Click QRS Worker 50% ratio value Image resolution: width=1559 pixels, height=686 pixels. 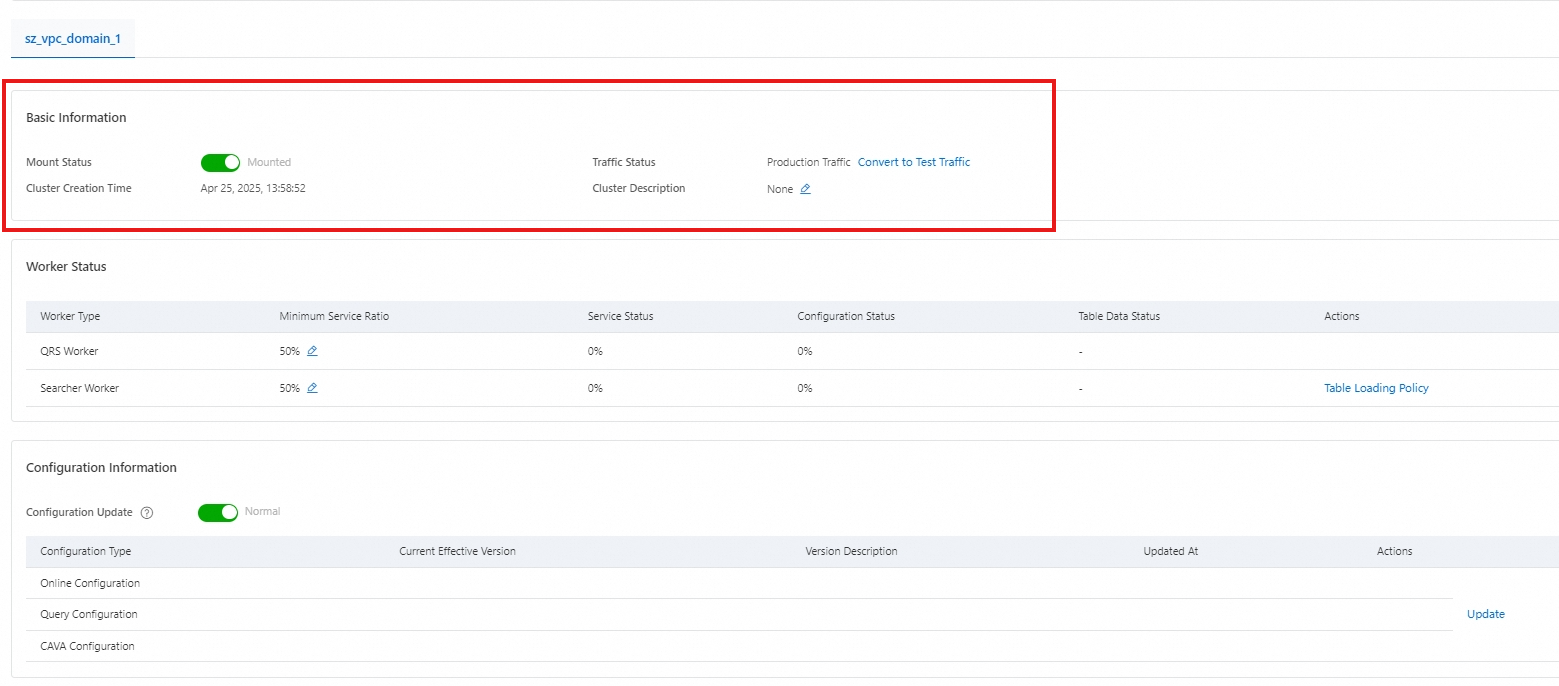290,351
